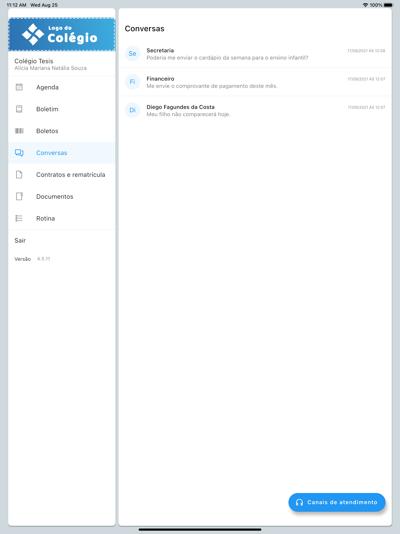Go to Contratos e rematrícula
The height and width of the screenshot is (534, 400).
click(62, 175)
